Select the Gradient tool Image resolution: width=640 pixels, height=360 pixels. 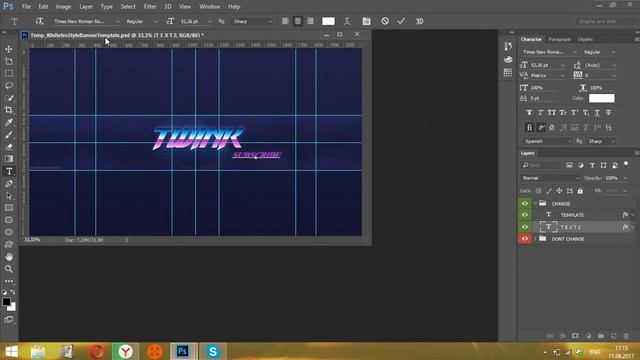click(9, 159)
